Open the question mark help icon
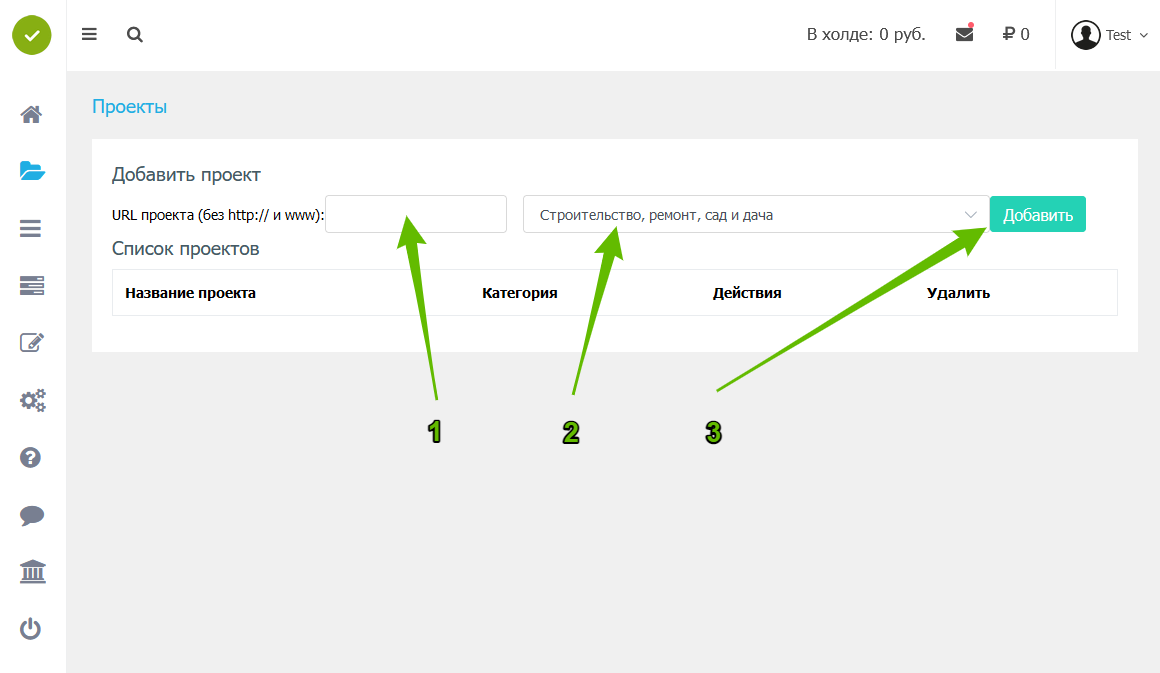 [32, 458]
